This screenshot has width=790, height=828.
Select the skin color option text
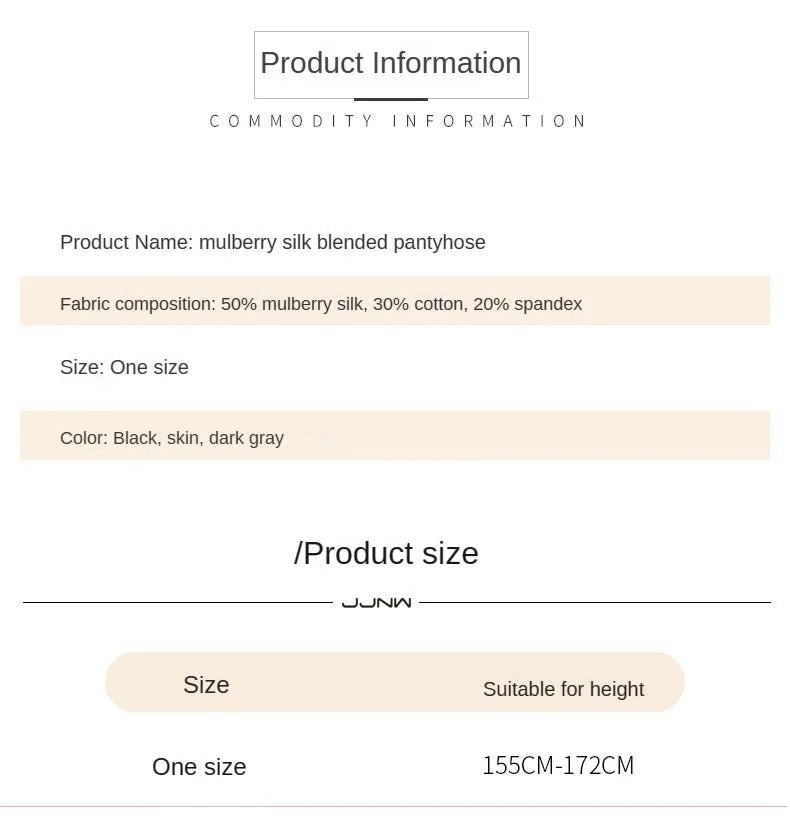[x=182, y=438]
